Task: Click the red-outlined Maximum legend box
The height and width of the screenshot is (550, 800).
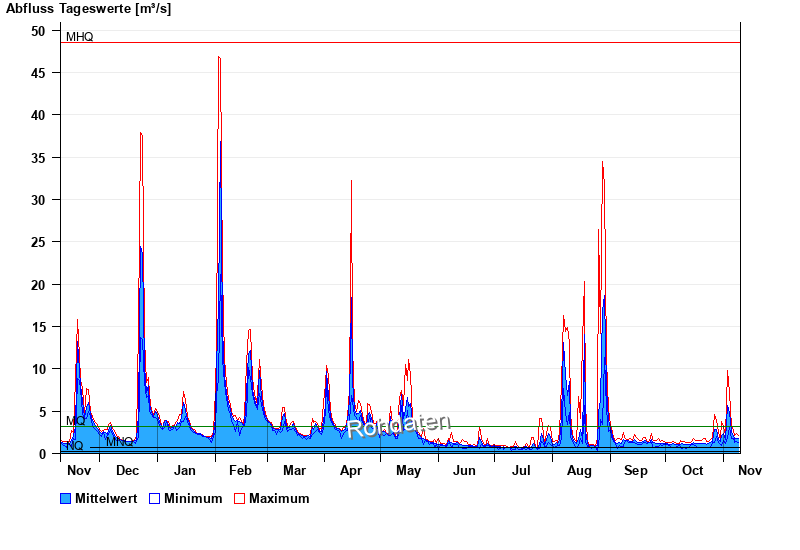Action: pos(239,498)
